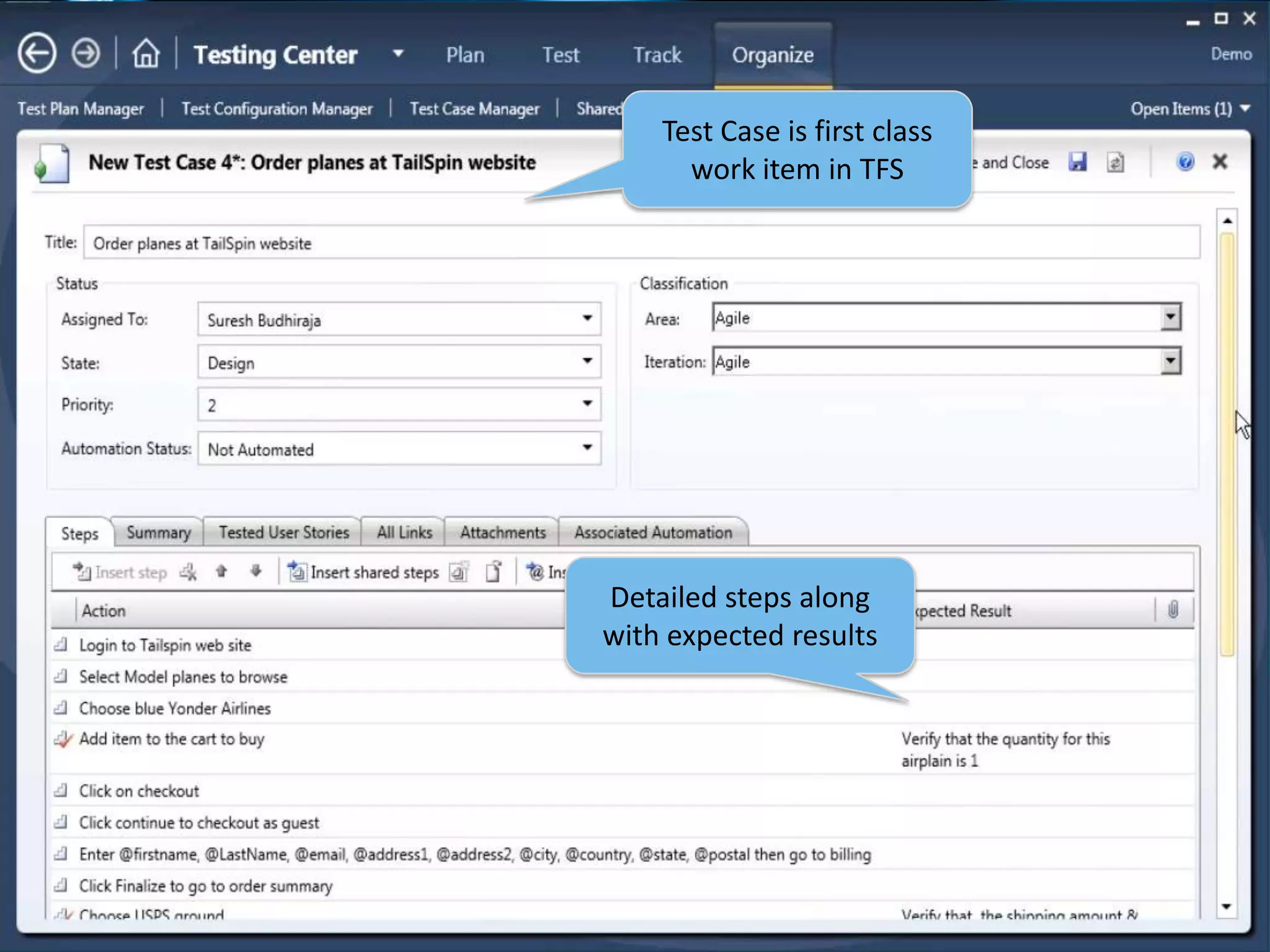Expand the Automation Status dropdown
Viewport: 1270px width, 952px height.
[x=587, y=447]
